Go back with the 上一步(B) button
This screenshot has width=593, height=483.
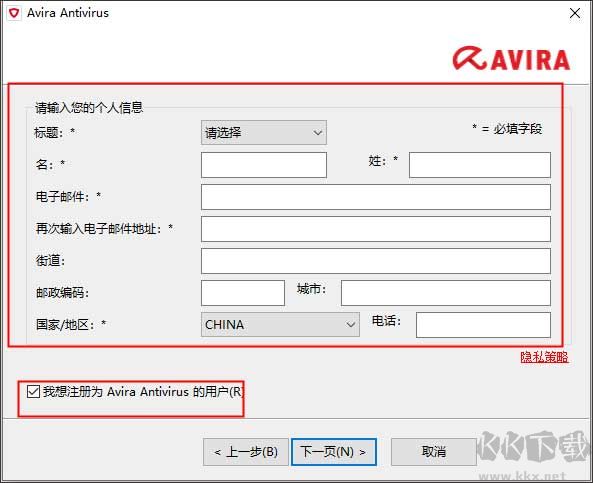[246, 452]
